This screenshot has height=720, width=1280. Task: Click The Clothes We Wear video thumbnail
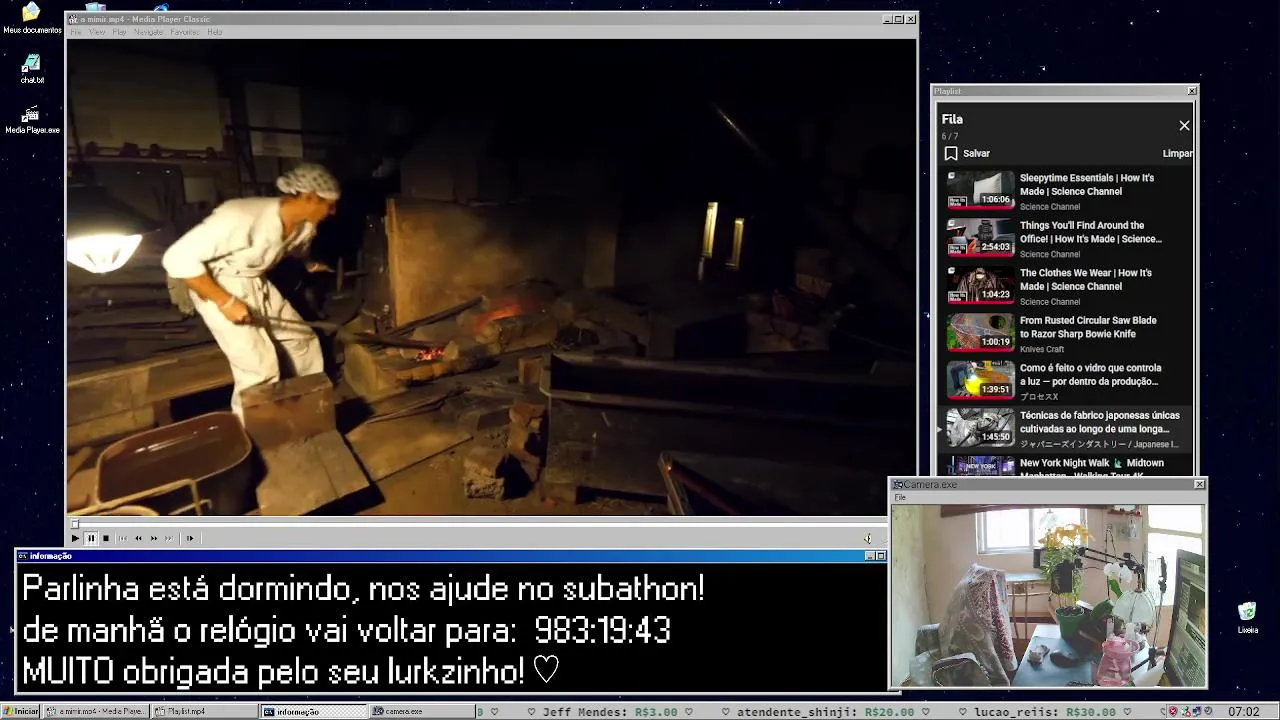pos(980,285)
